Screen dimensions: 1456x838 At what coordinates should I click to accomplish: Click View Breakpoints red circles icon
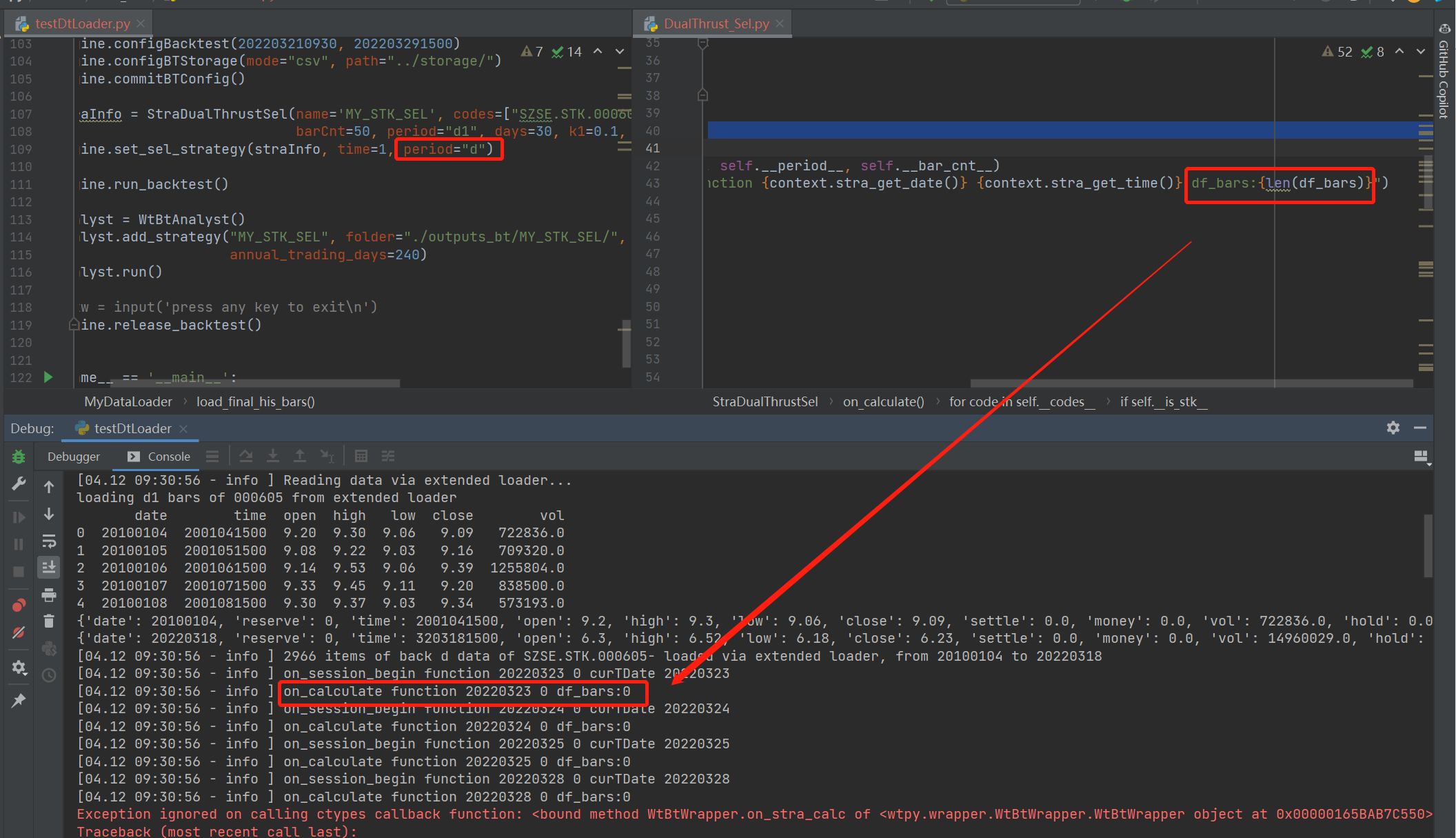click(x=19, y=606)
